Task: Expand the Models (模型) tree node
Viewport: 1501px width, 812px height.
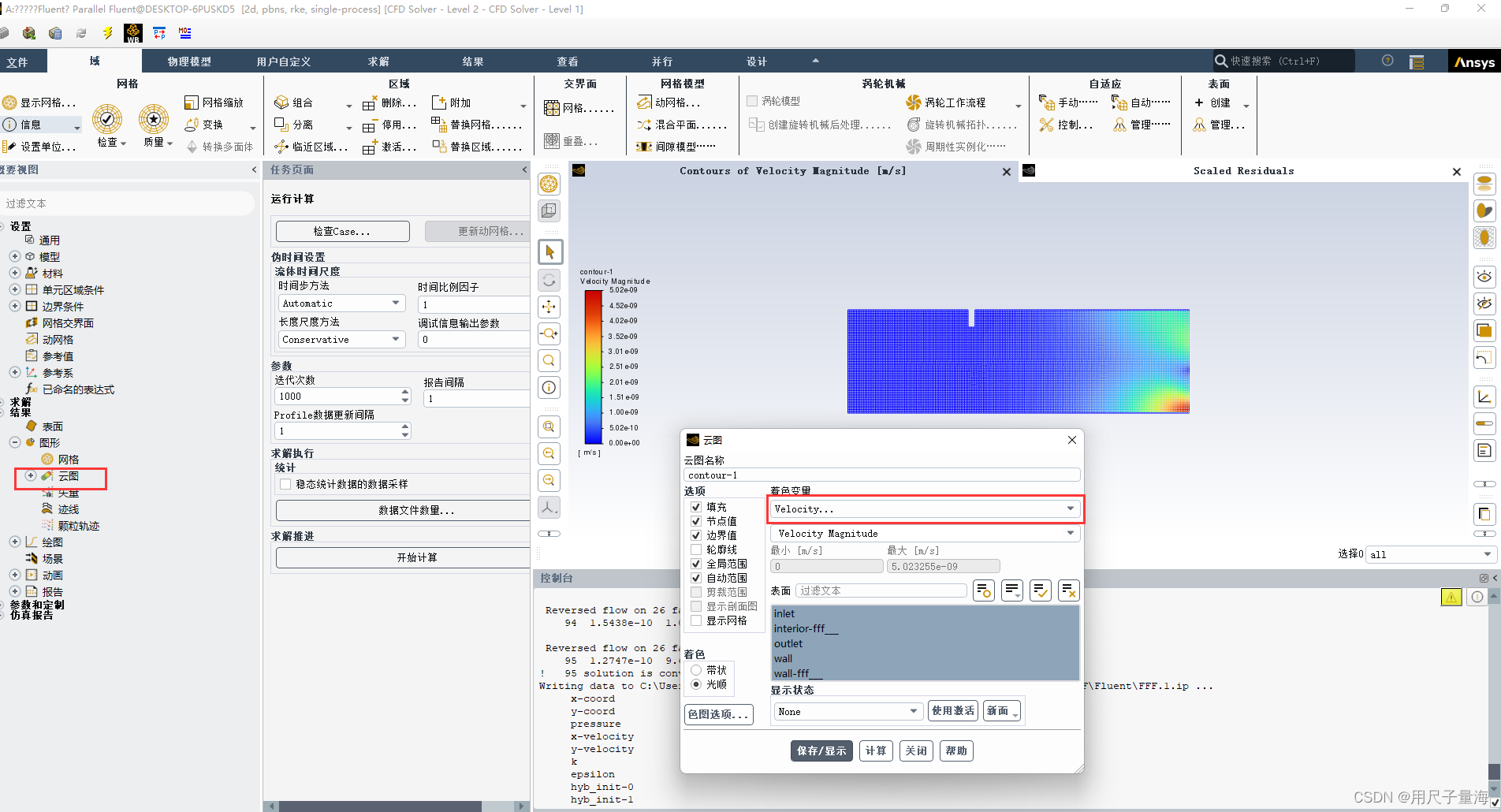Action: click(15, 256)
